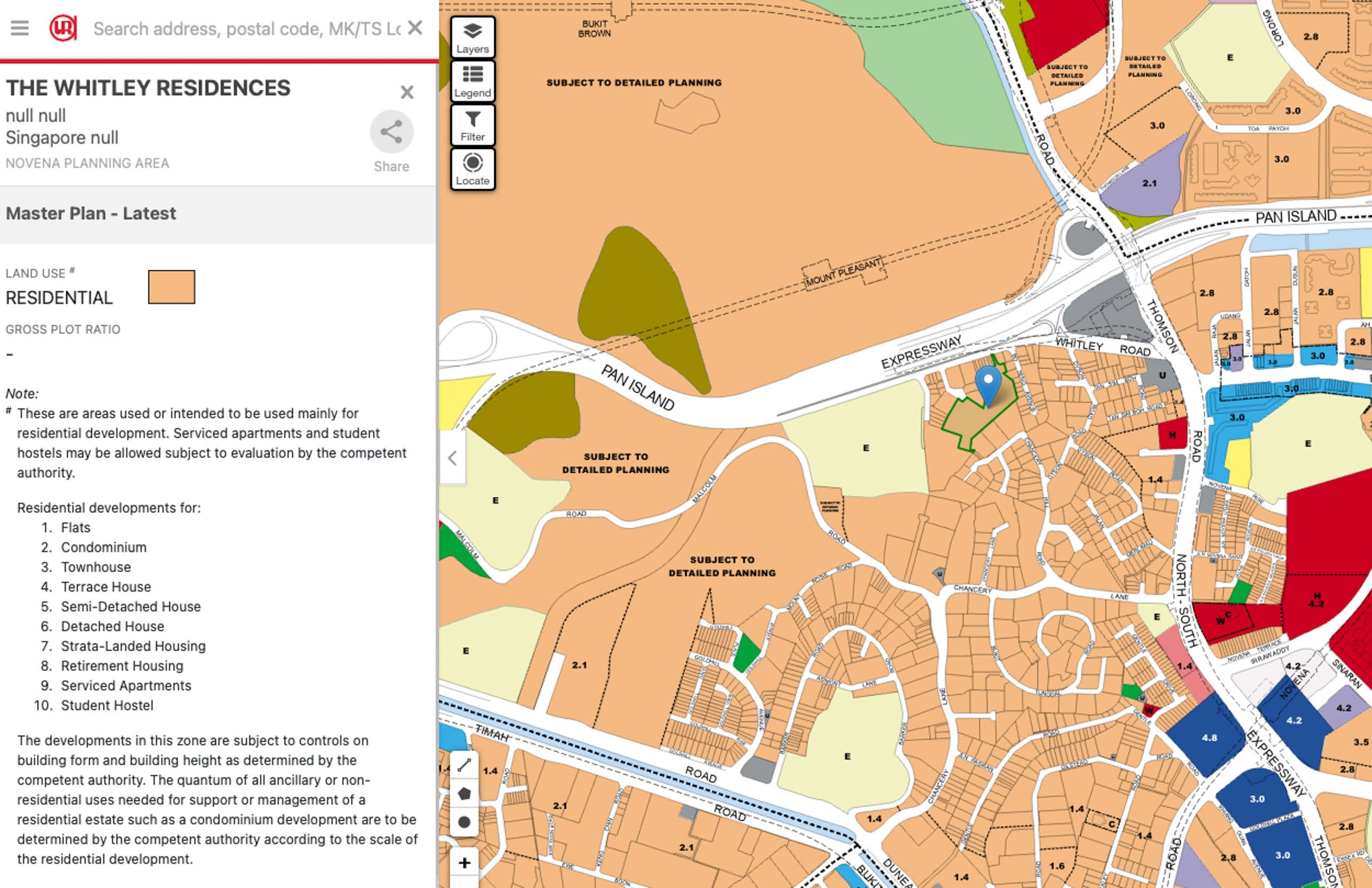Select the circle draw tool
The image size is (1372, 888).
click(x=464, y=822)
